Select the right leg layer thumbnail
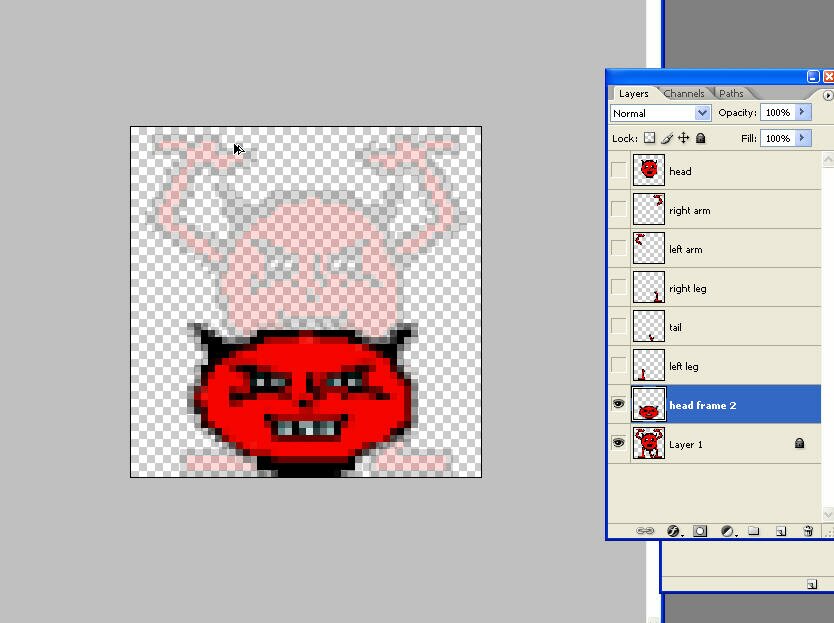834x623 pixels. 649,287
